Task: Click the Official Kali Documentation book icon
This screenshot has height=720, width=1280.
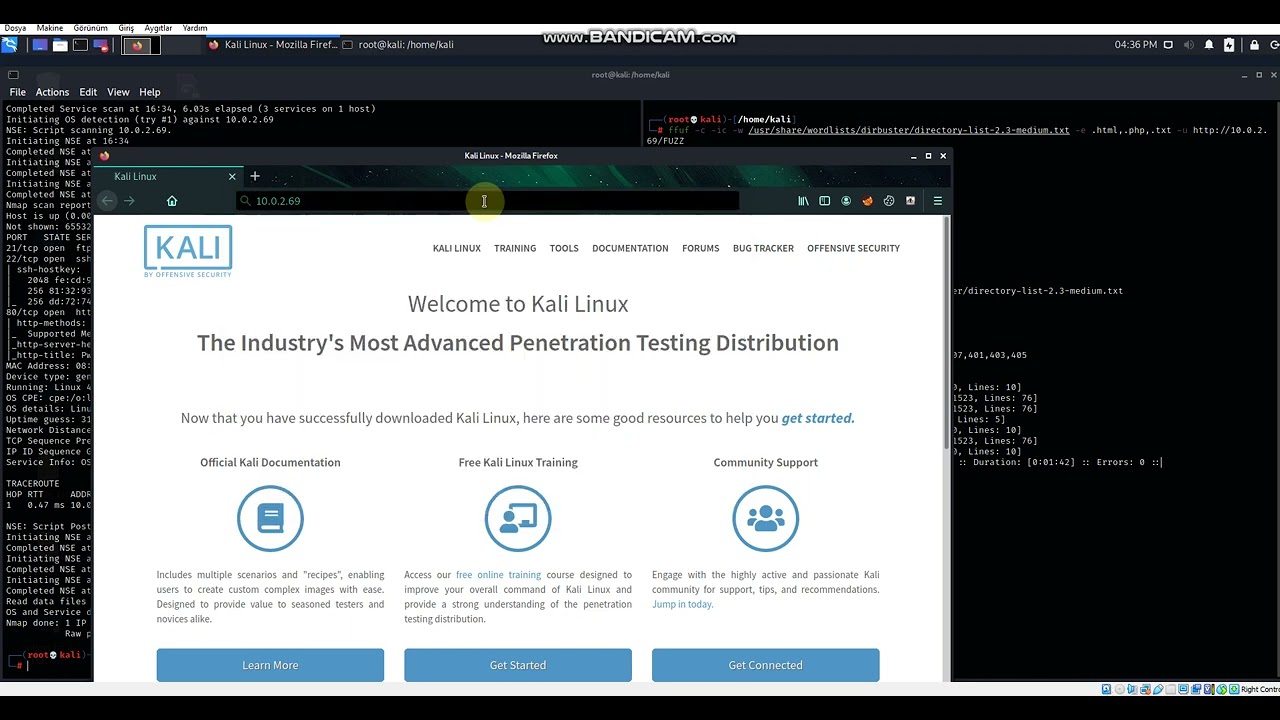Action: [x=270, y=518]
